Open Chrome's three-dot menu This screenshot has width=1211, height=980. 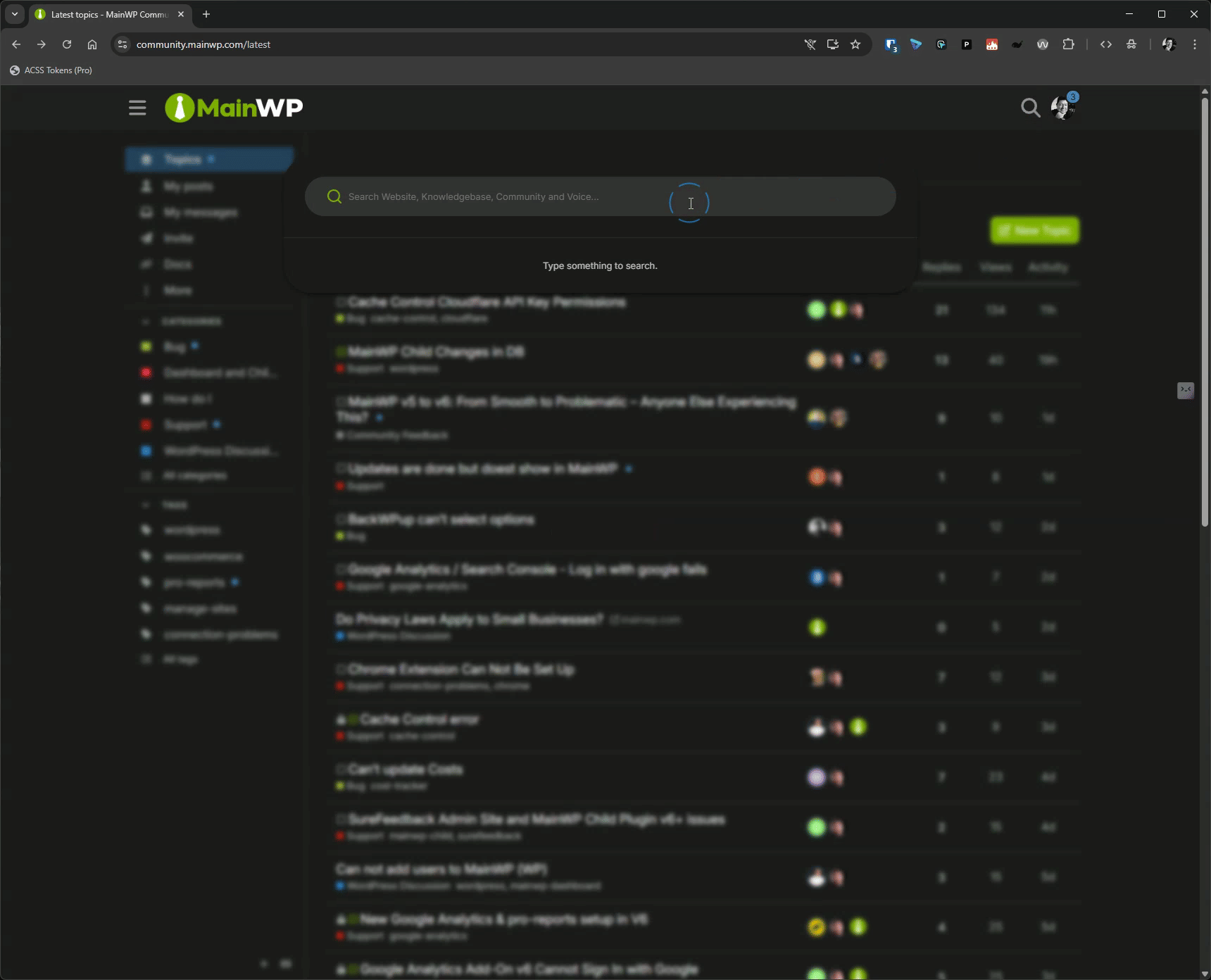1195,44
